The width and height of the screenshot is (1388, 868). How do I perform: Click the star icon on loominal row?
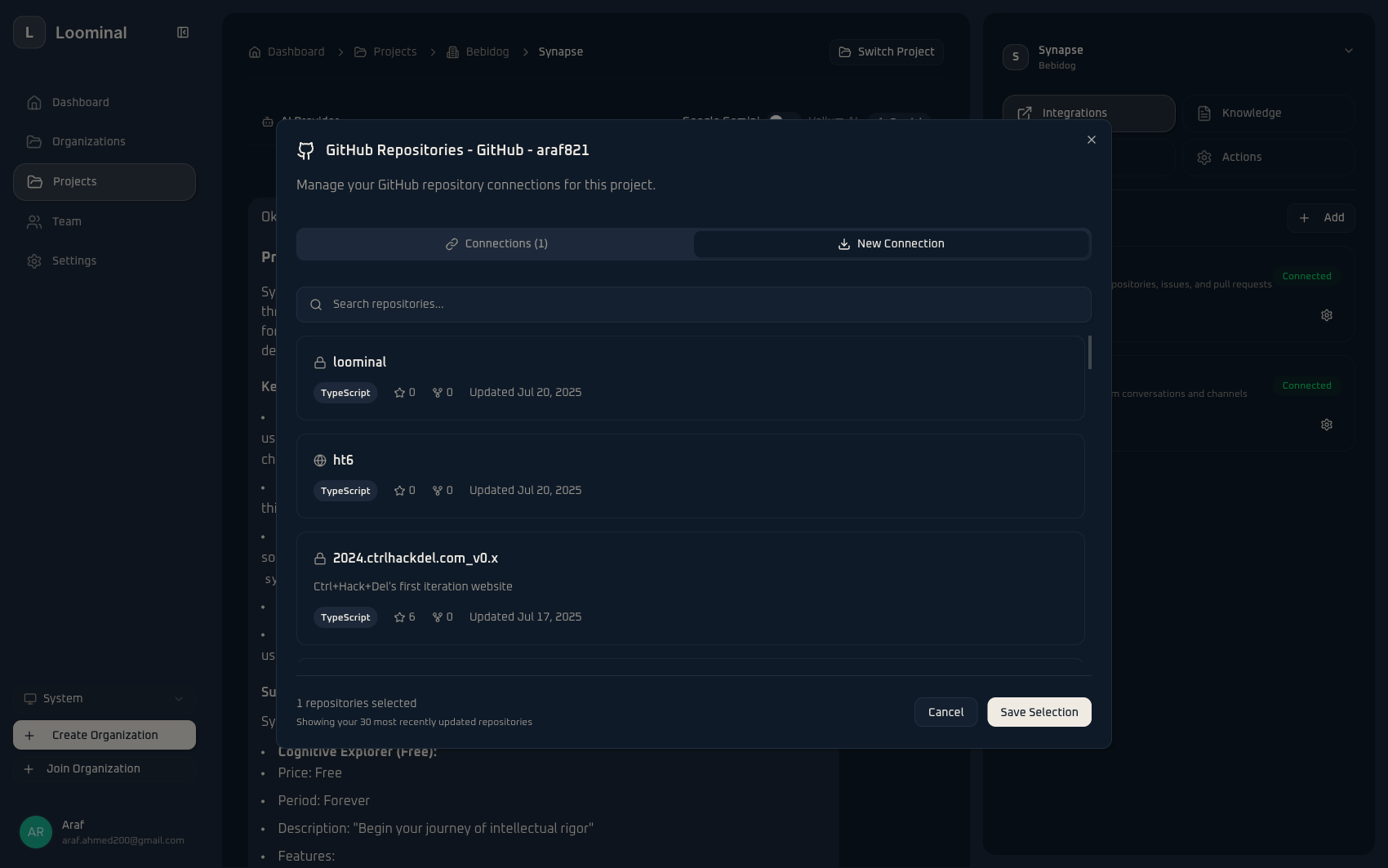point(399,393)
